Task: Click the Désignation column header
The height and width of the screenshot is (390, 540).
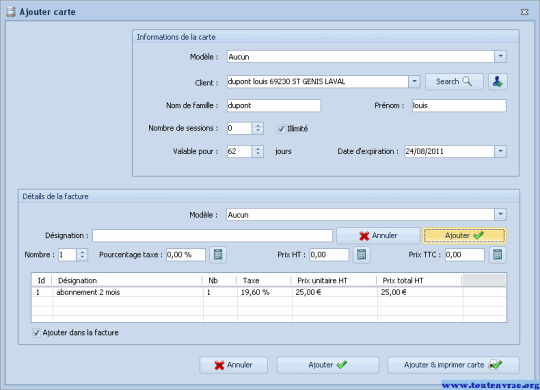Action: coord(127,280)
